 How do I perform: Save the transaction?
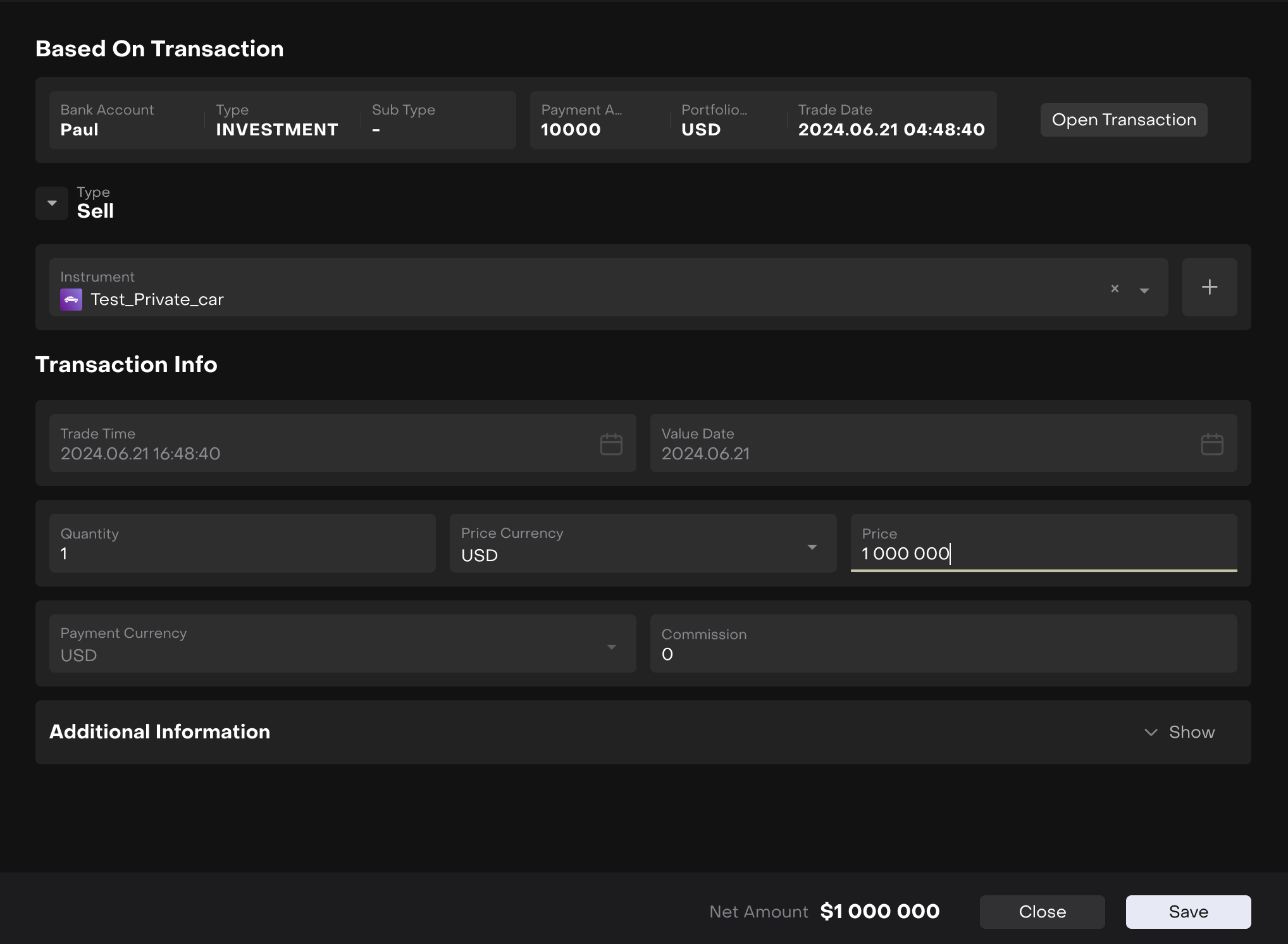[1187, 912]
